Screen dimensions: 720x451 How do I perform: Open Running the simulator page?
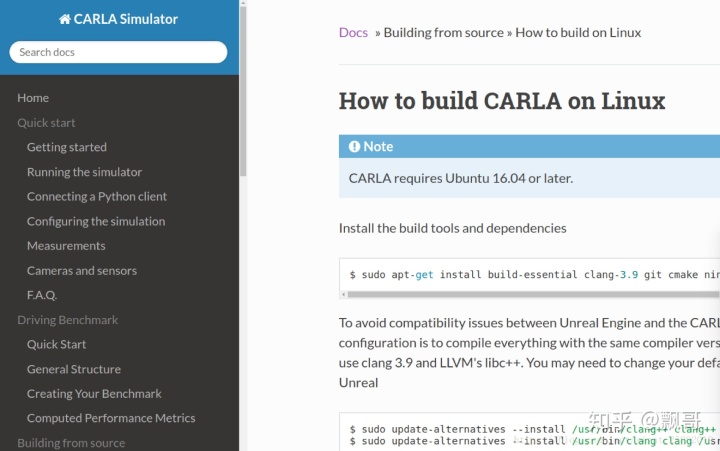84,172
